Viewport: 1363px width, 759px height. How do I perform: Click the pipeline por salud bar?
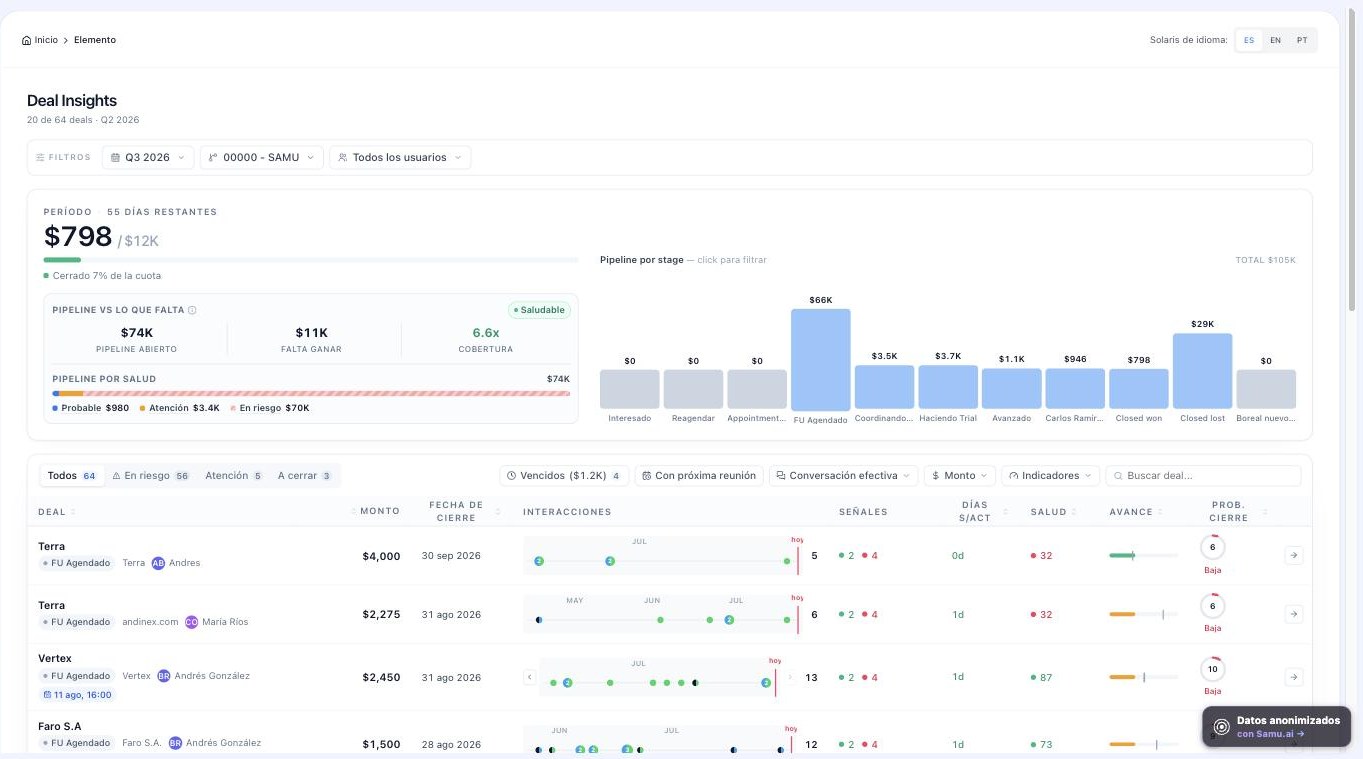[x=311, y=394]
